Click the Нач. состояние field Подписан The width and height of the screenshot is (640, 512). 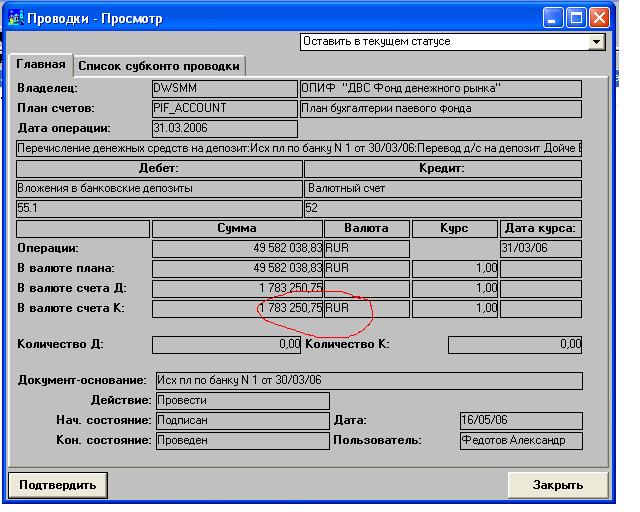click(242, 421)
